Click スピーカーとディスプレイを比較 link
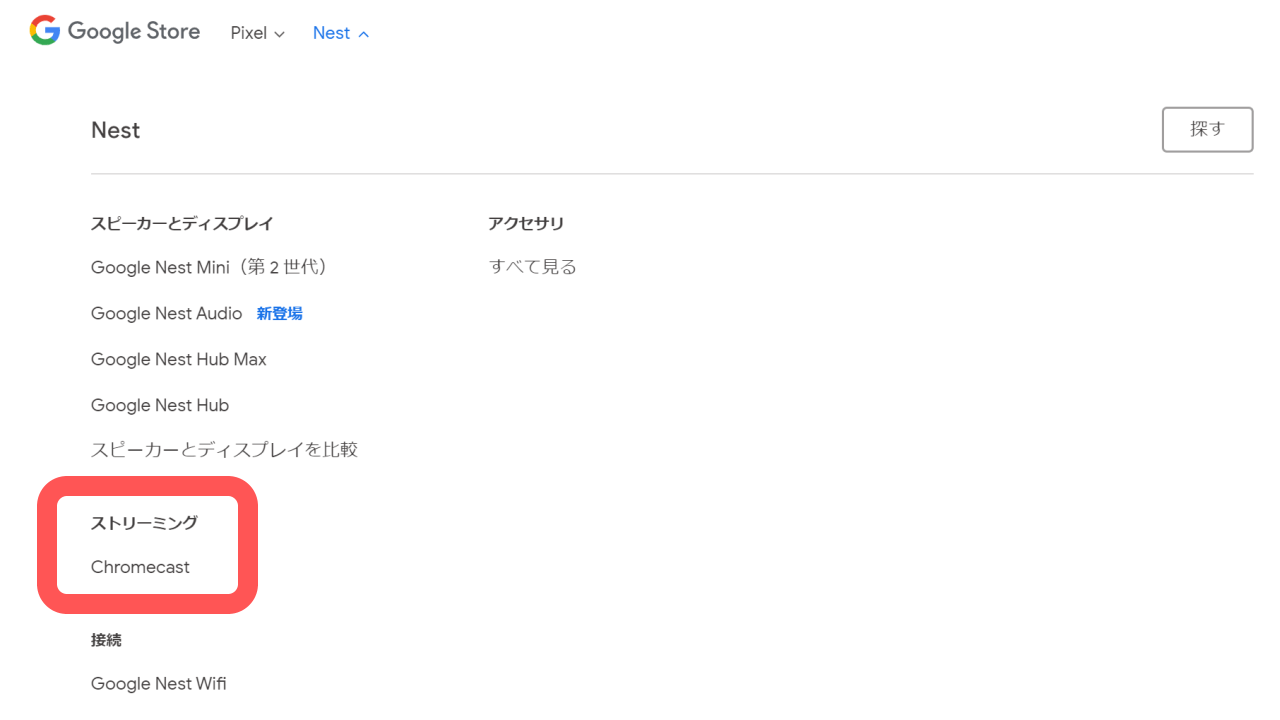1280x720 pixels. tap(224, 450)
